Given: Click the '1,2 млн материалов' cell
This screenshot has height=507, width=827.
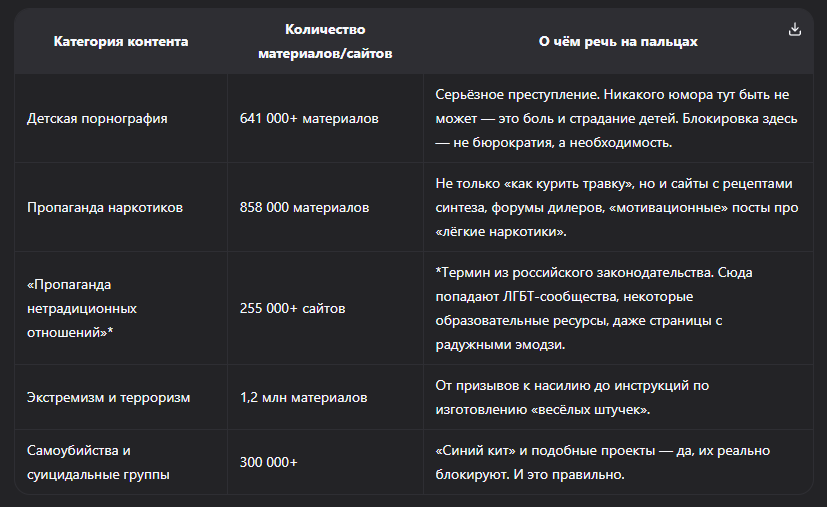Looking at the screenshot, I should pyautogui.click(x=303, y=397).
